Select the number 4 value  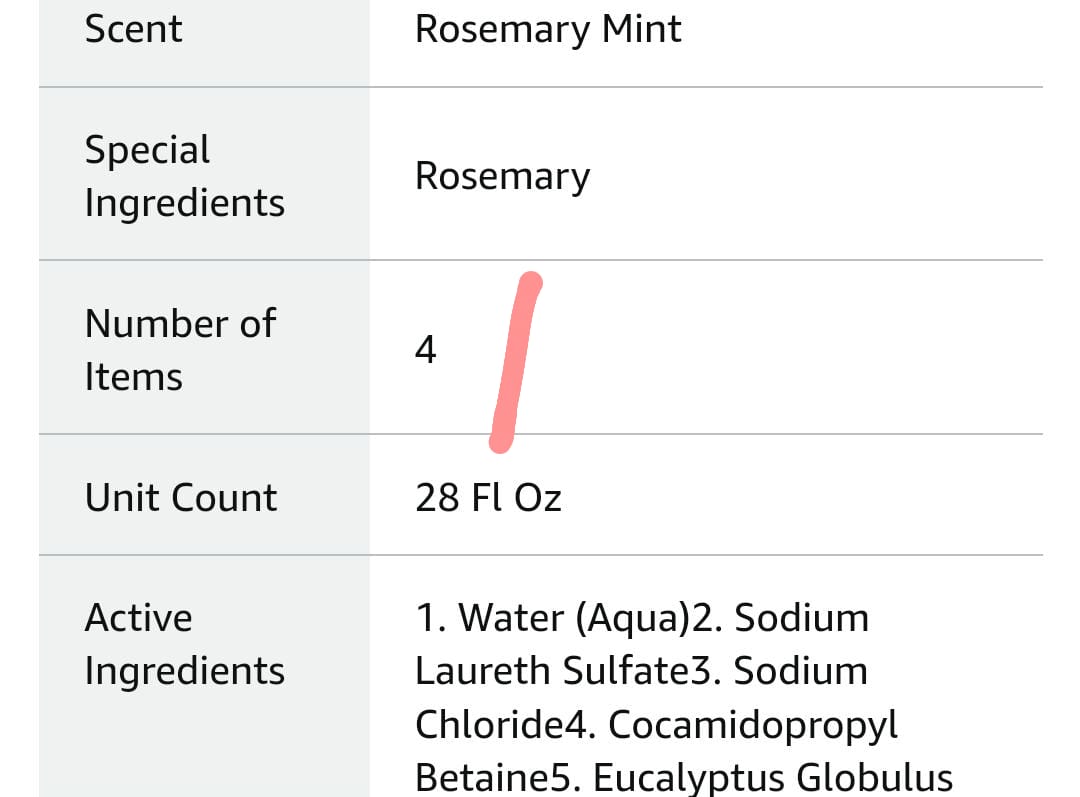pos(426,349)
